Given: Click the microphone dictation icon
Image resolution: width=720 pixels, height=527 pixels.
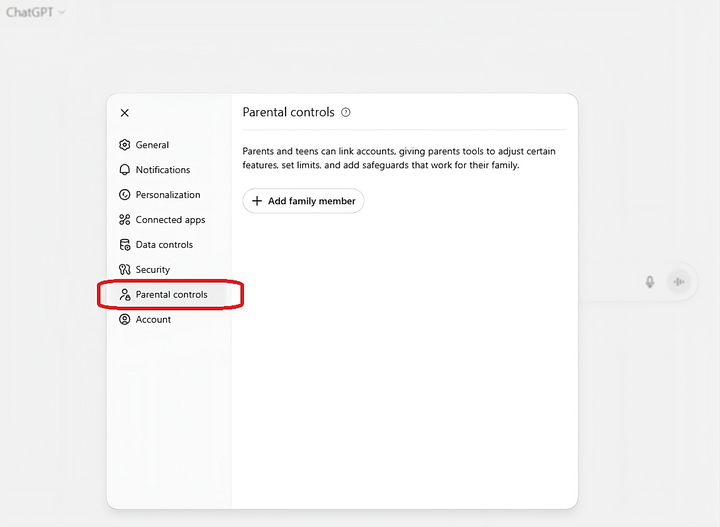Looking at the screenshot, I should tap(649, 282).
